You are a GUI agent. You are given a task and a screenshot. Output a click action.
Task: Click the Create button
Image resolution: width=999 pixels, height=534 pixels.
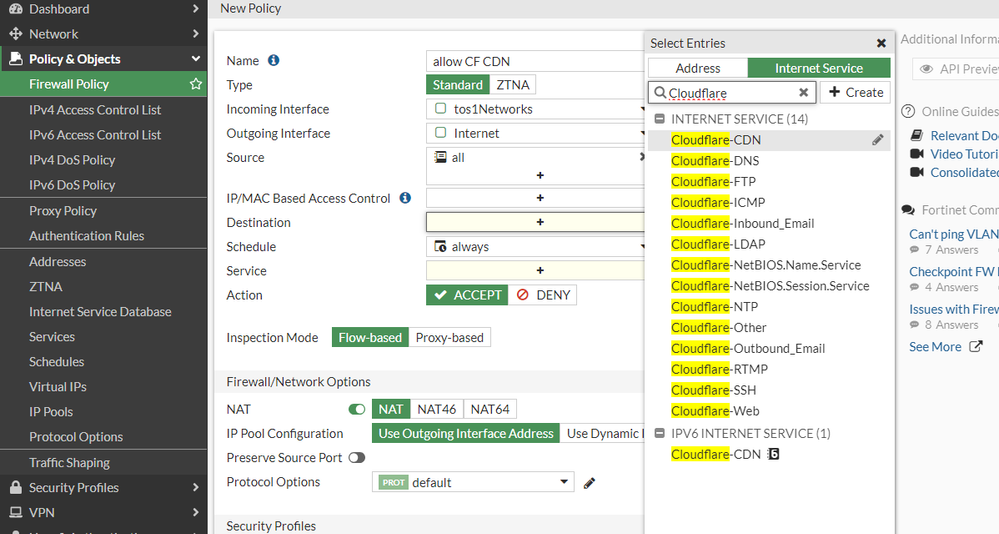coord(855,92)
